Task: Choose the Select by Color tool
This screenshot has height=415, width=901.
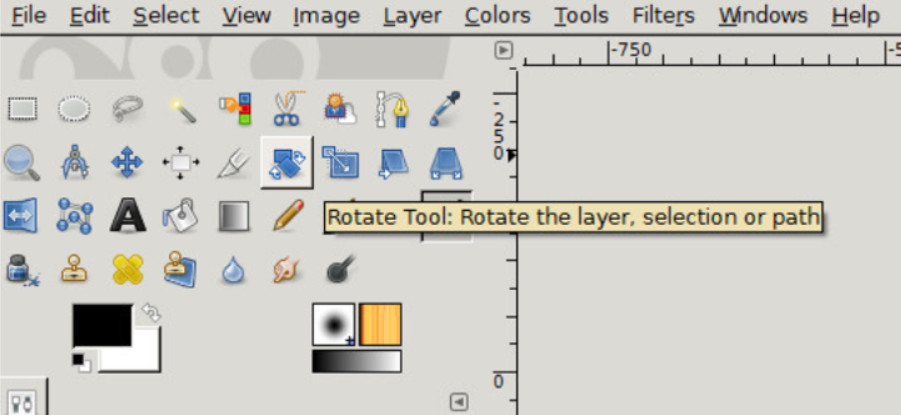Action: 235,108
